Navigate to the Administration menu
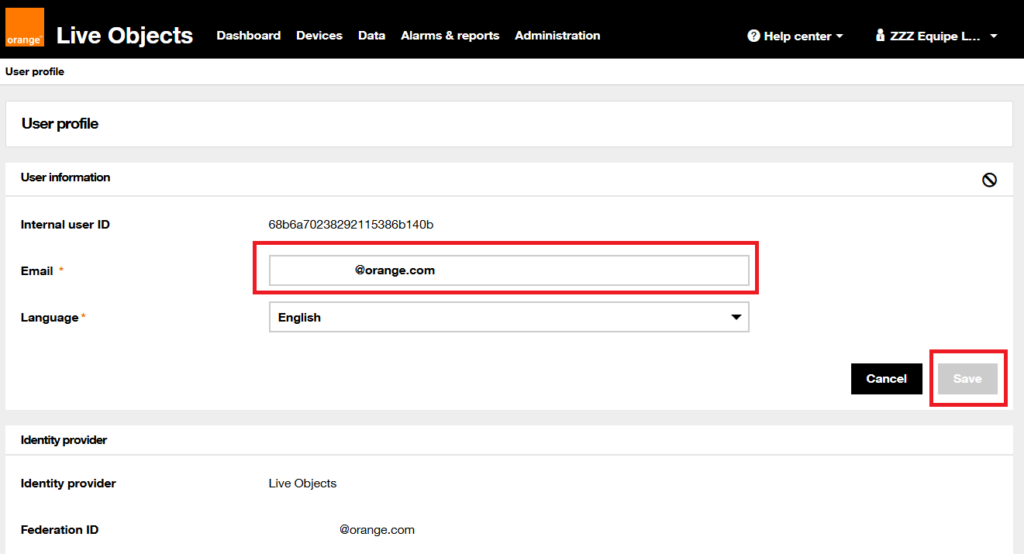1024x554 pixels. point(557,36)
